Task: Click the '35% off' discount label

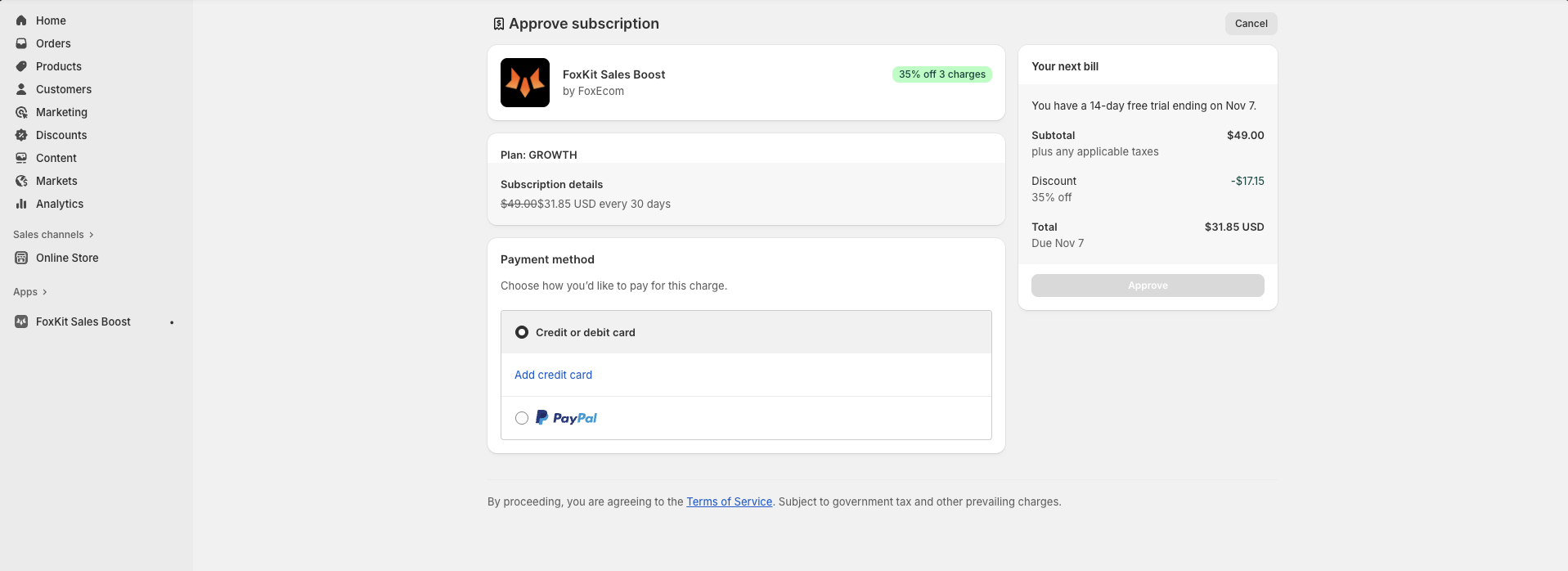Action: click(1051, 197)
